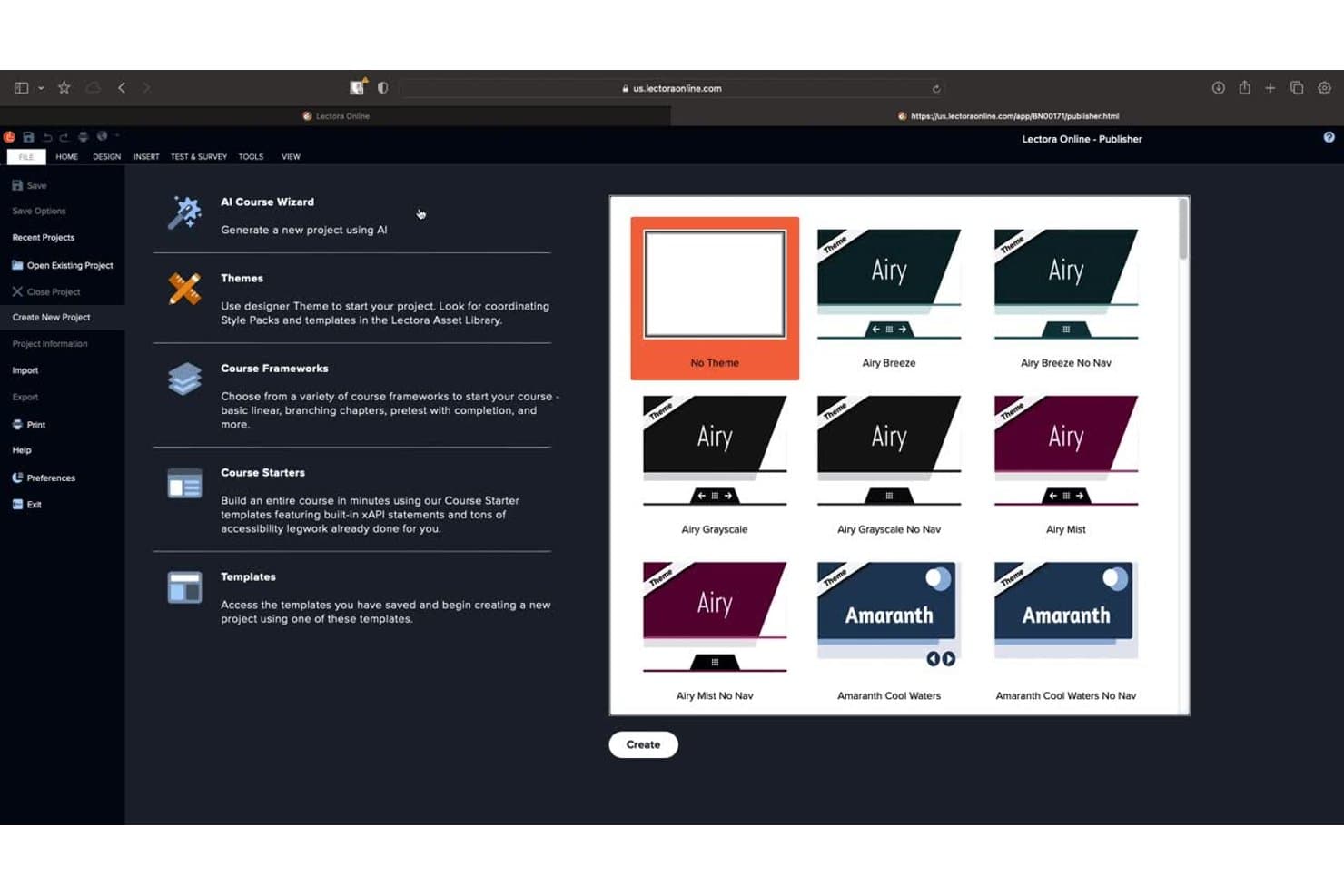Reload the page with the refresh icon
This screenshot has width=1344, height=896.
coord(935,89)
